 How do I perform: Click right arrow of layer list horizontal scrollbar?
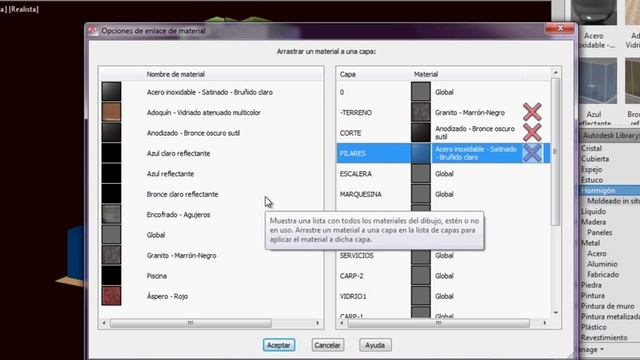[544, 323]
